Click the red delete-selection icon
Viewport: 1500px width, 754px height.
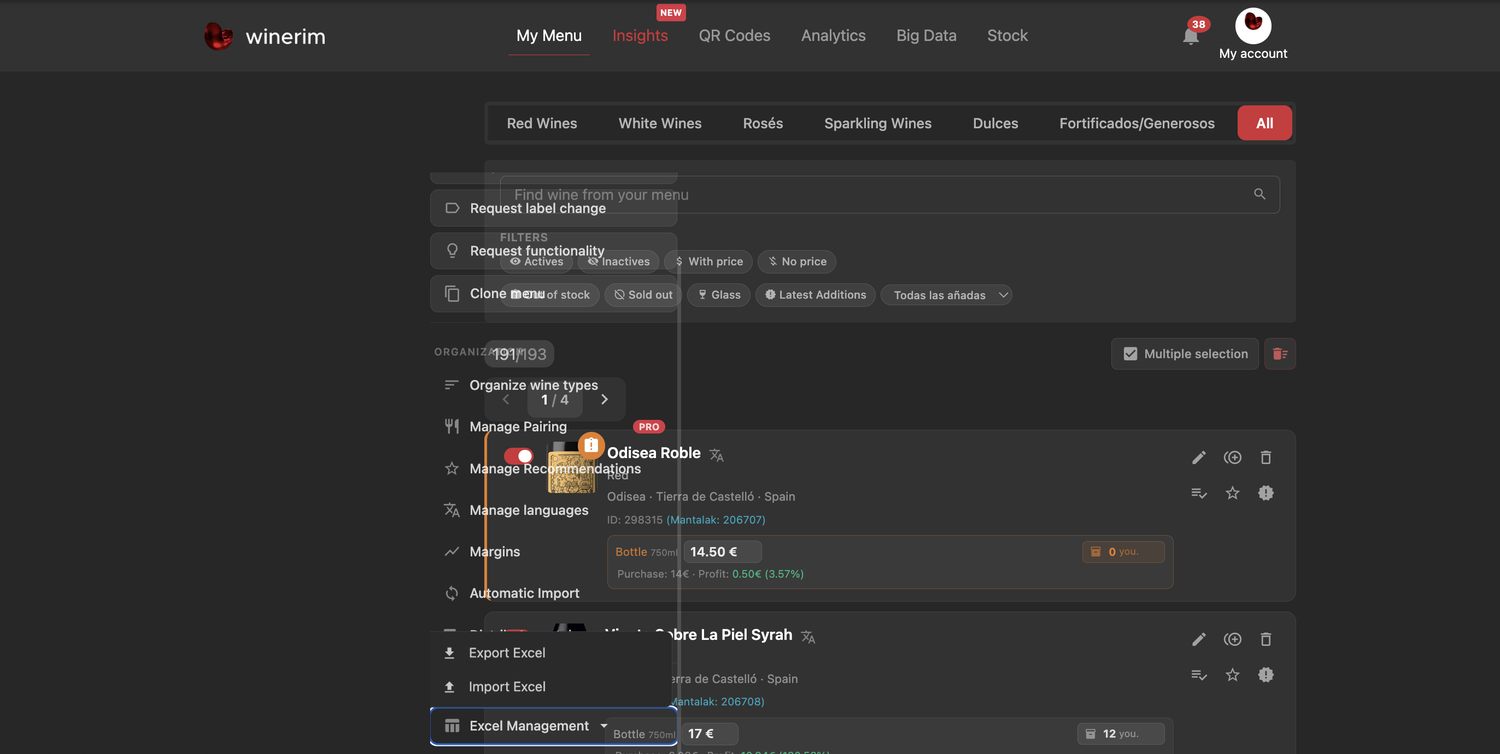coord(1280,354)
